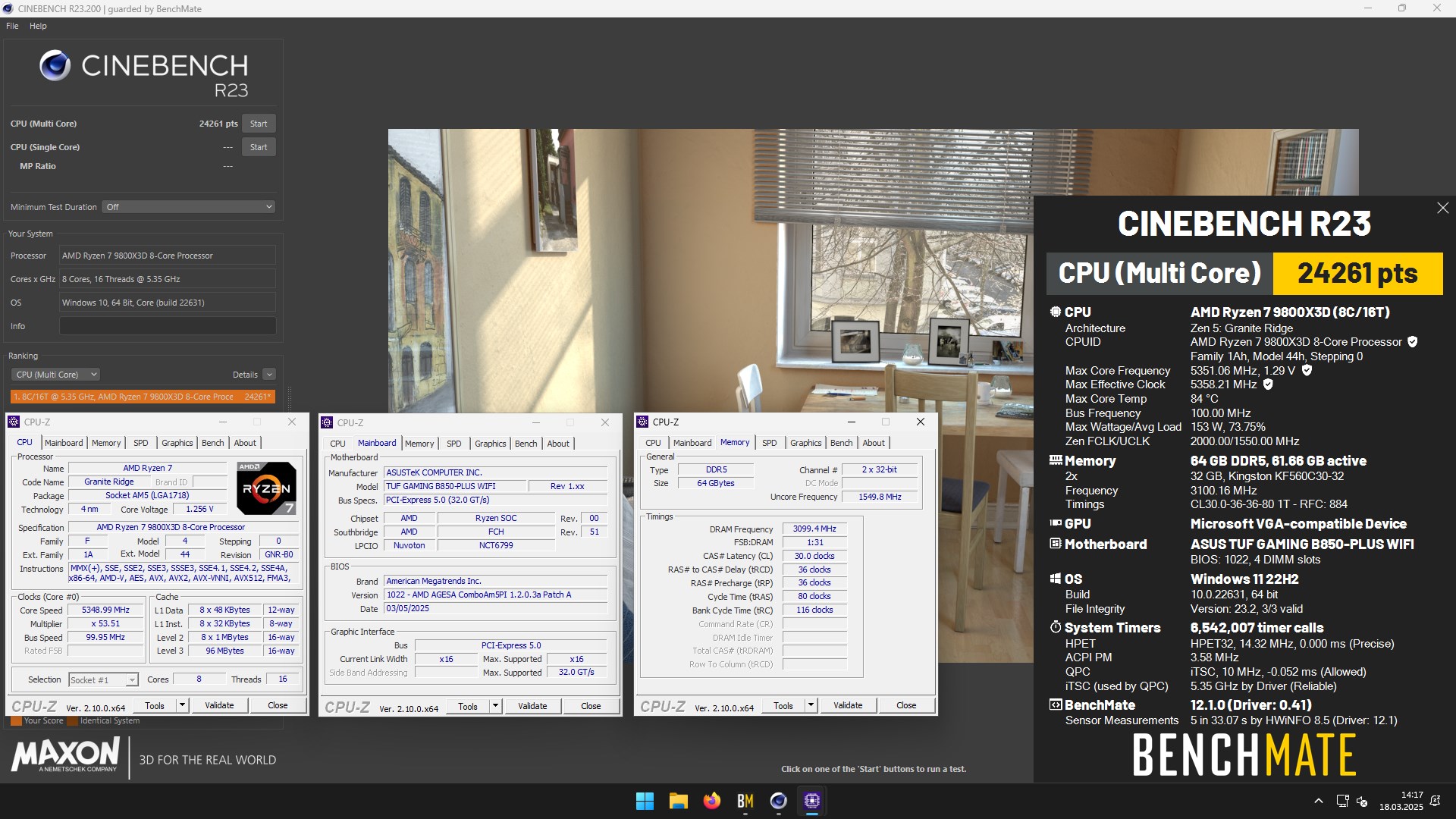Click the Ryzen 7 logo in CPU-Z

click(x=266, y=488)
